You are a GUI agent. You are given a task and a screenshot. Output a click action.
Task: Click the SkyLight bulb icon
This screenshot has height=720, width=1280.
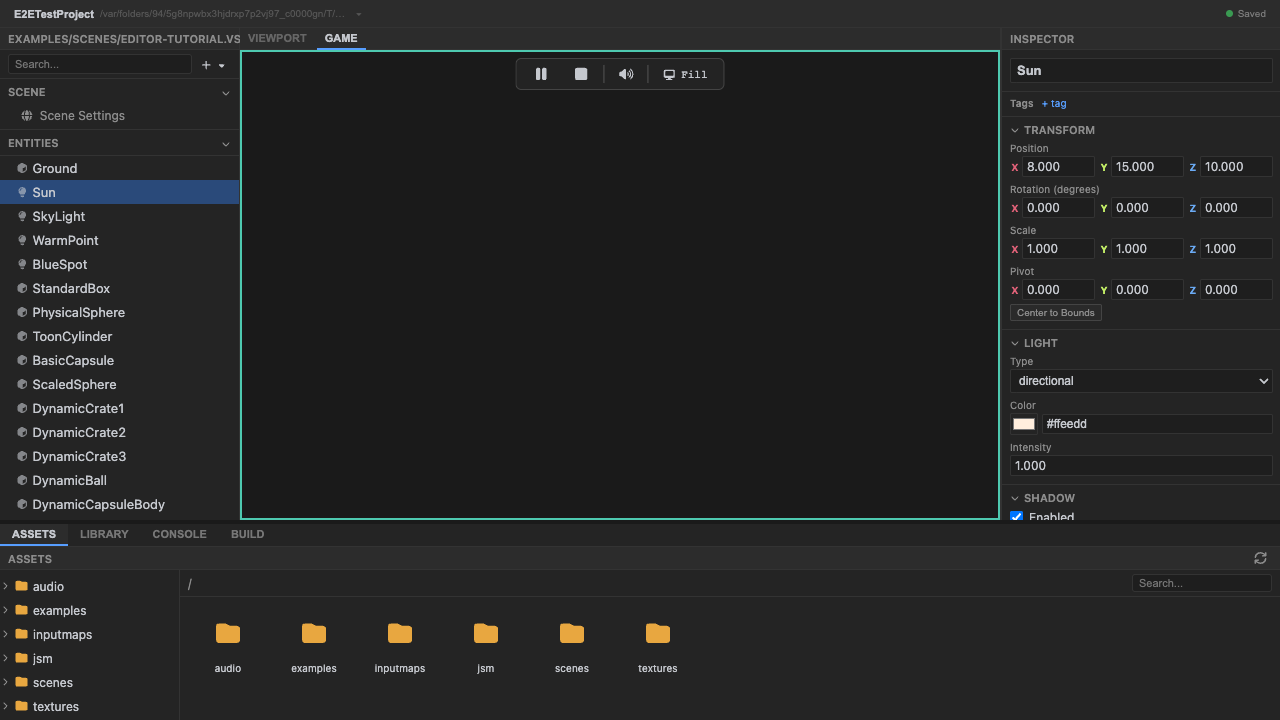23,216
